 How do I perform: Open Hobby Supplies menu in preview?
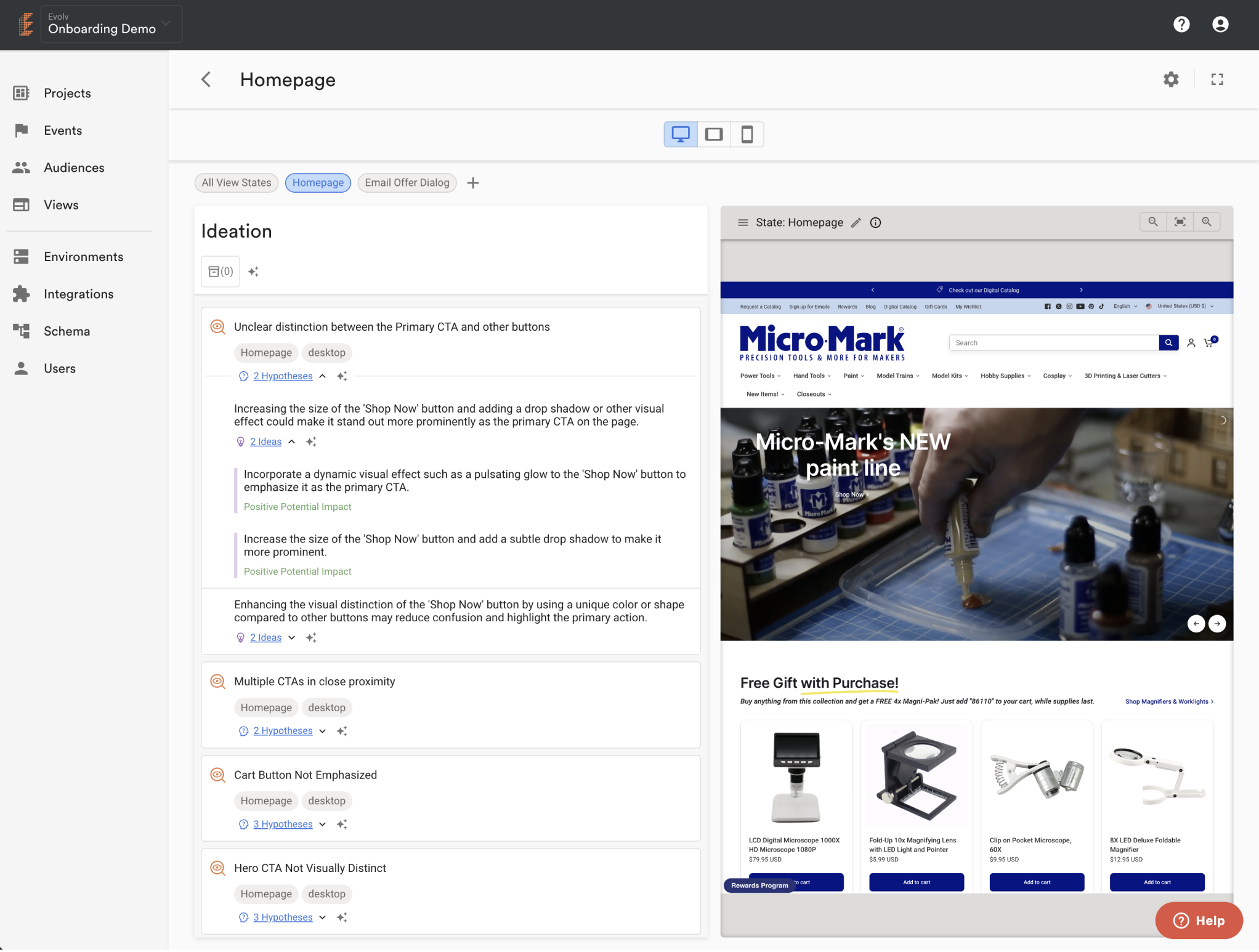(x=1005, y=376)
